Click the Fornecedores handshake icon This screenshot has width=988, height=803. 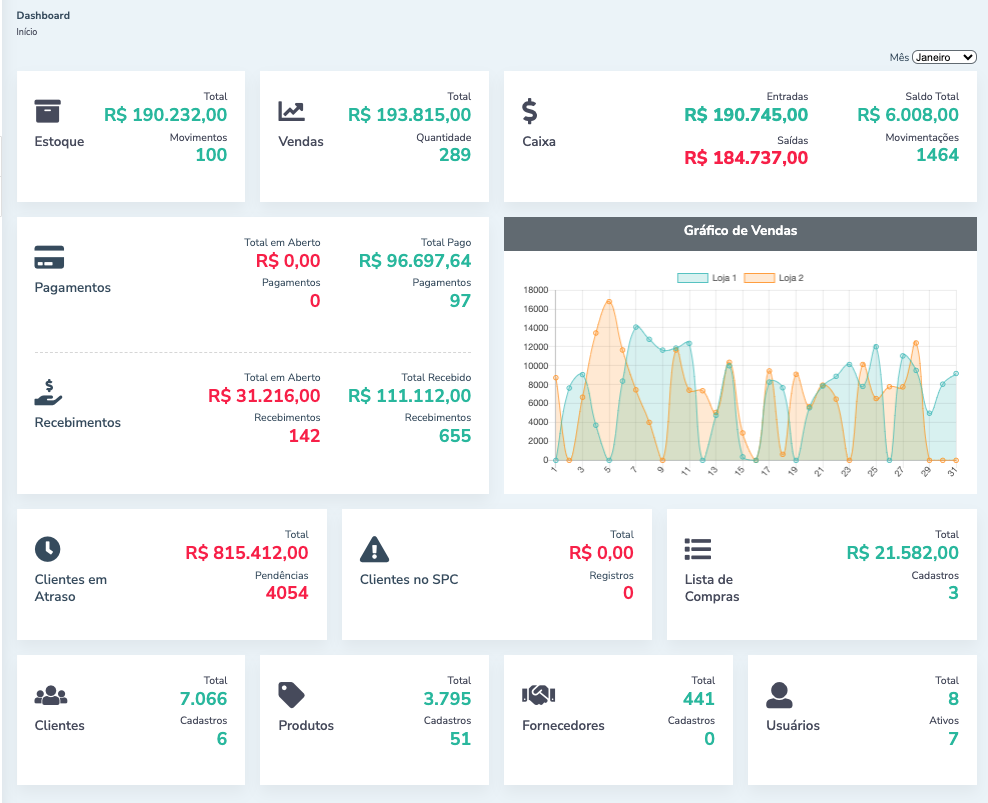click(538, 694)
